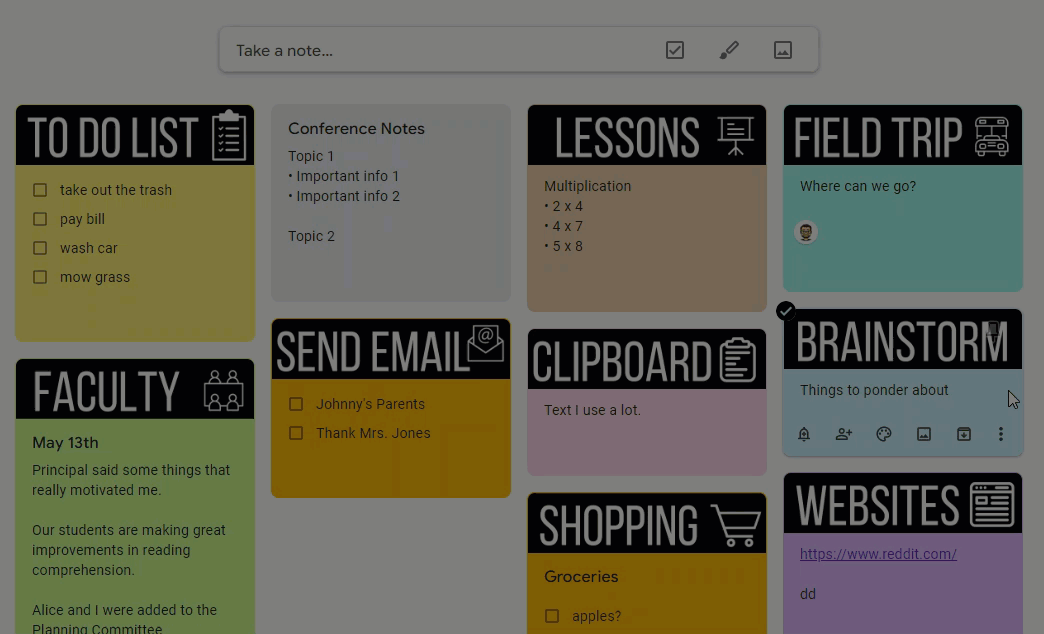Add a collaborator to the Brainstorm note
Image resolution: width=1044 pixels, height=634 pixels.
(844, 434)
